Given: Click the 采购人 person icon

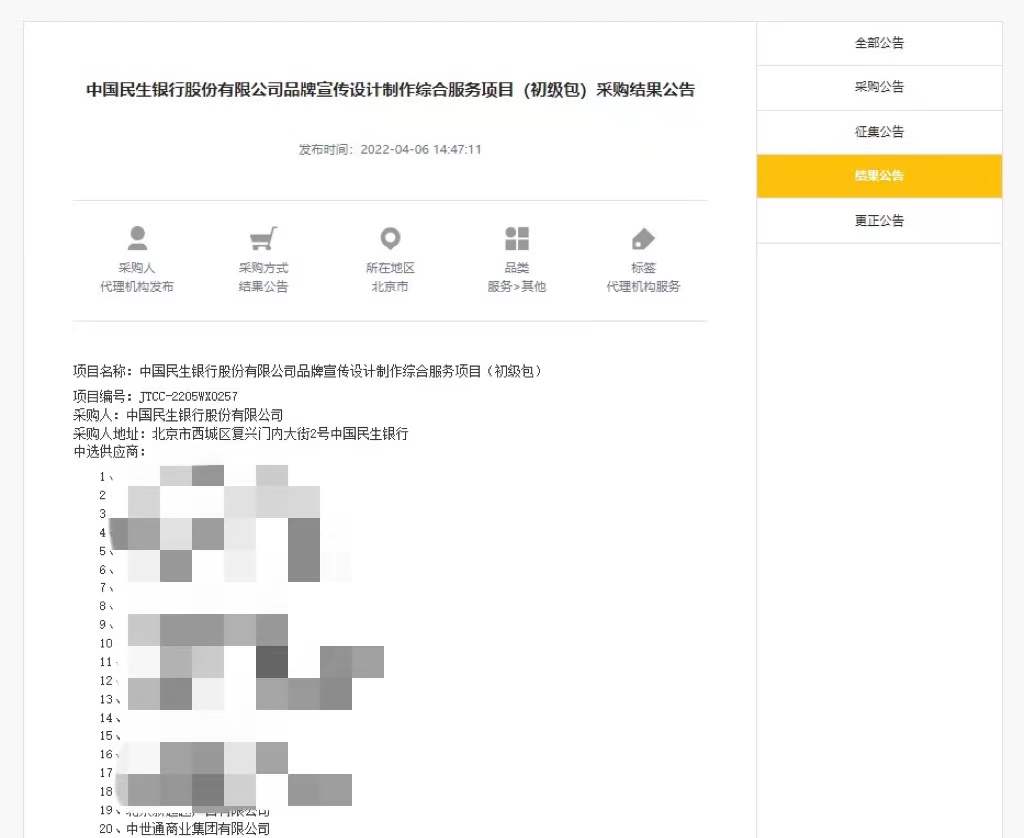Looking at the screenshot, I should click(x=137, y=237).
